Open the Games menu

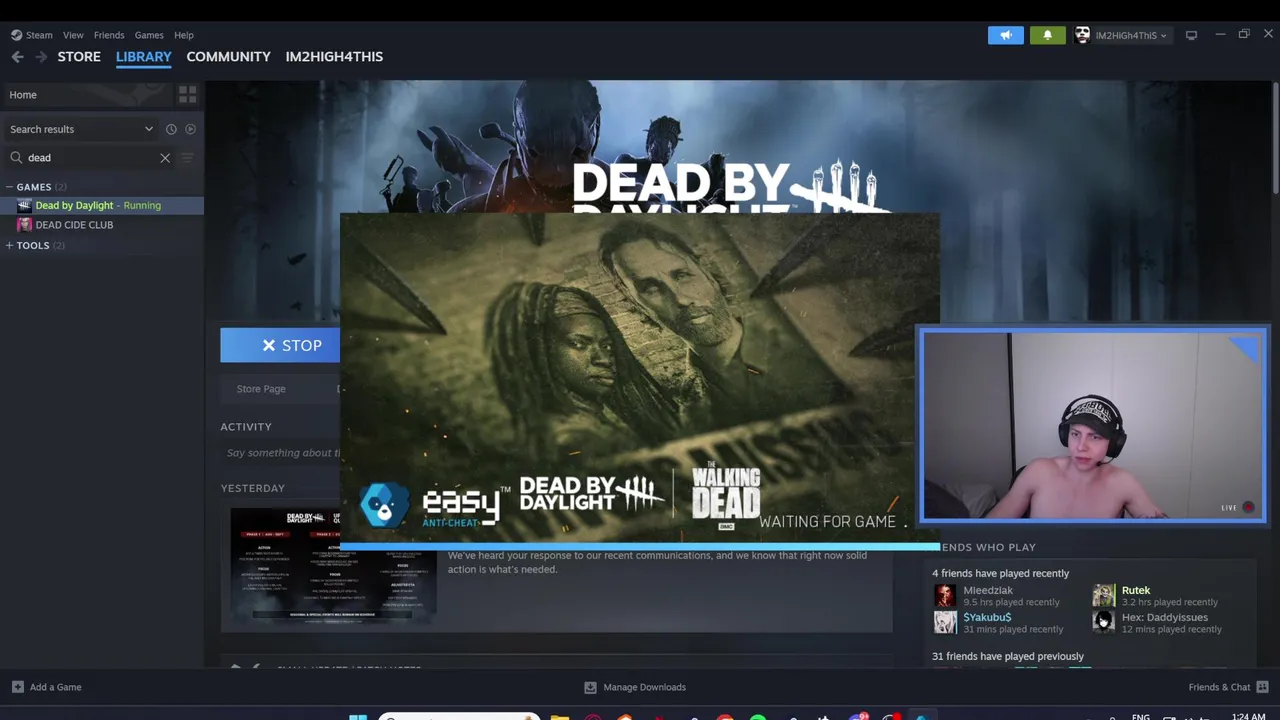click(149, 35)
